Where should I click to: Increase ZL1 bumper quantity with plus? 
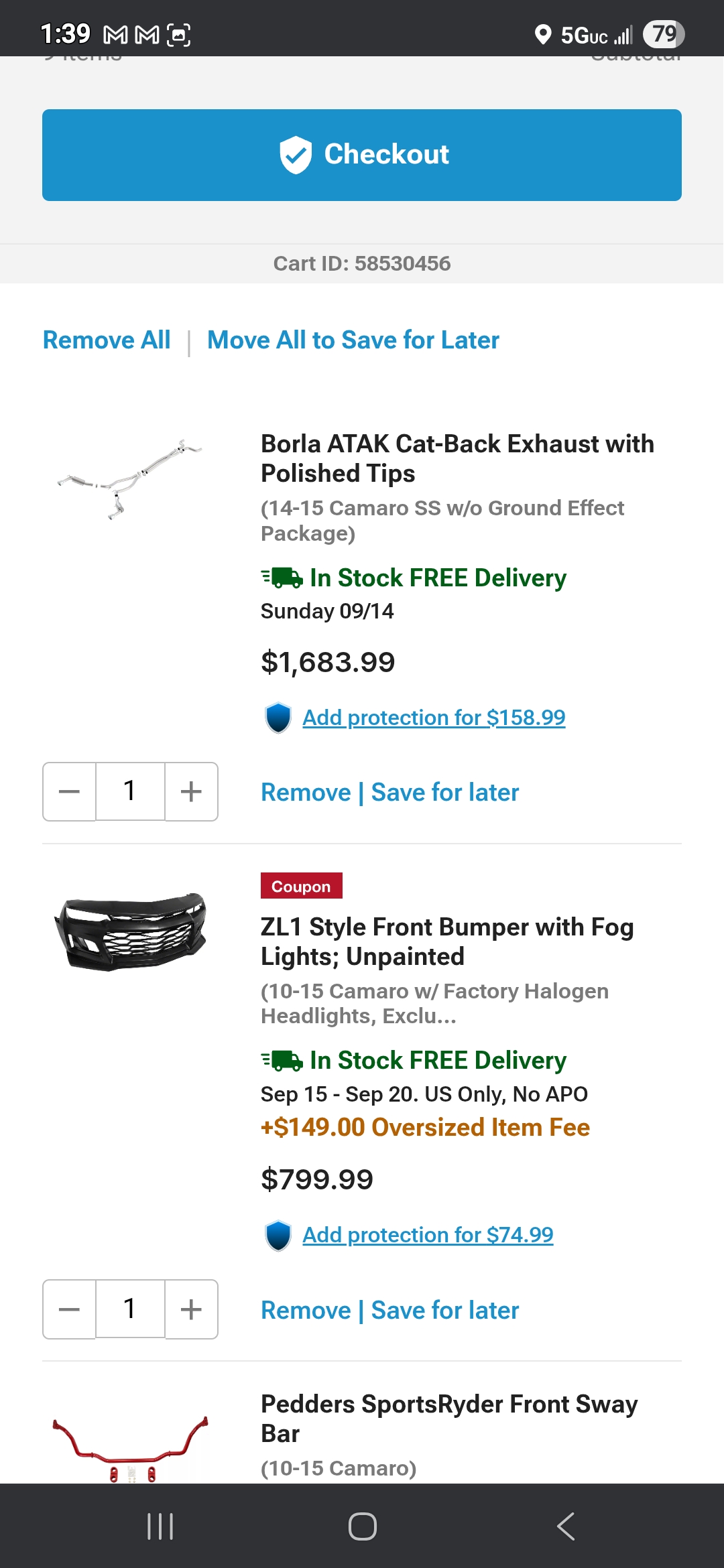coord(191,1309)
